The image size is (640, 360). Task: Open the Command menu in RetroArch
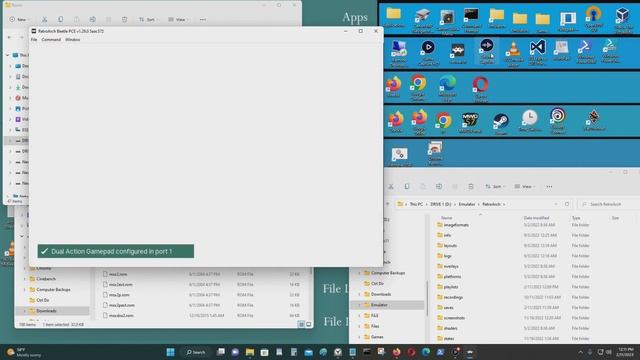coord(51,40)
